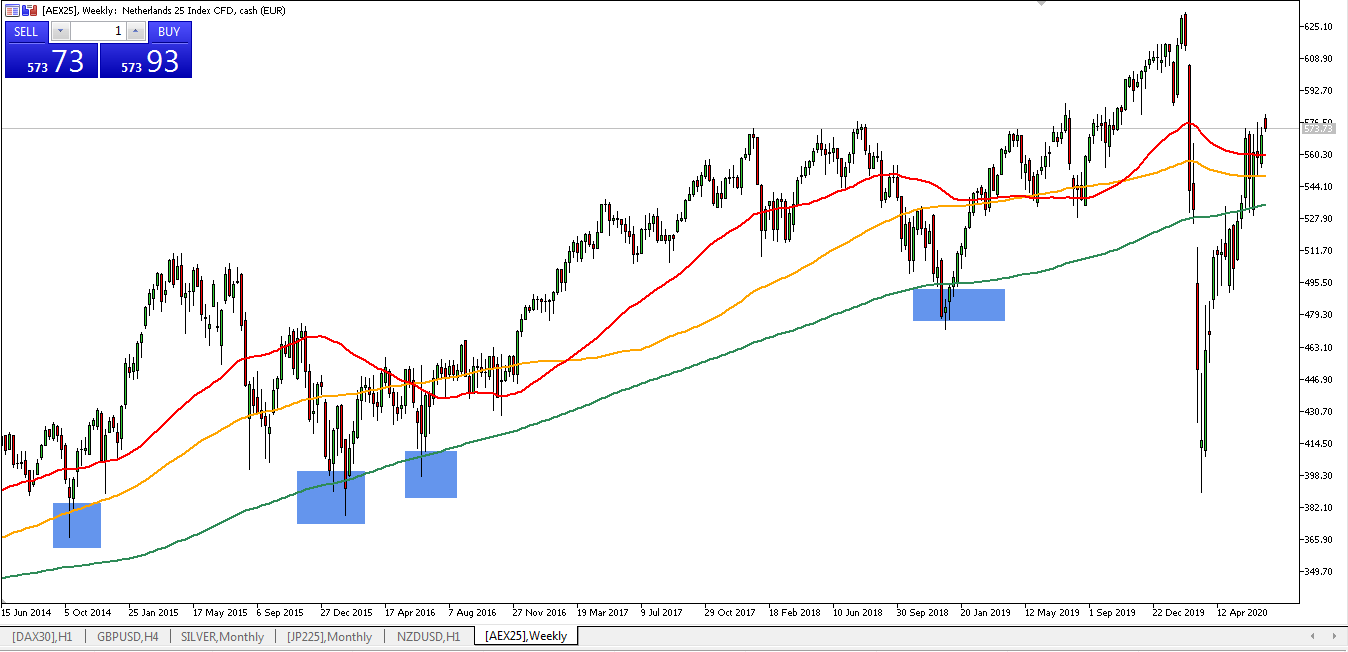Open the Depth of Market icon
1348x652 pixels.
click(30, 10)
